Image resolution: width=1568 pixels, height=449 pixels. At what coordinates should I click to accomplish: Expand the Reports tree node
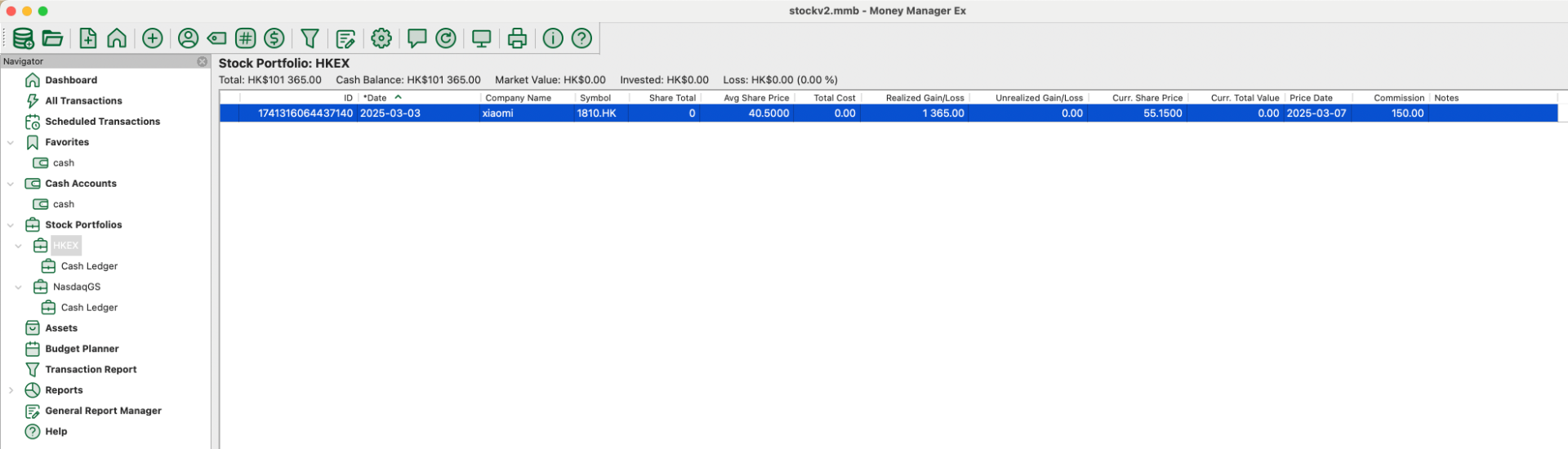(x=11, y=391)
